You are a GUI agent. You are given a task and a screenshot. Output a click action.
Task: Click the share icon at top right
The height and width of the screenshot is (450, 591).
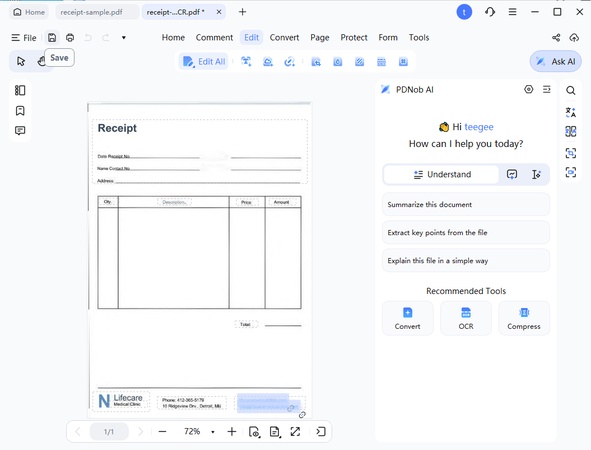pos(556,37)
